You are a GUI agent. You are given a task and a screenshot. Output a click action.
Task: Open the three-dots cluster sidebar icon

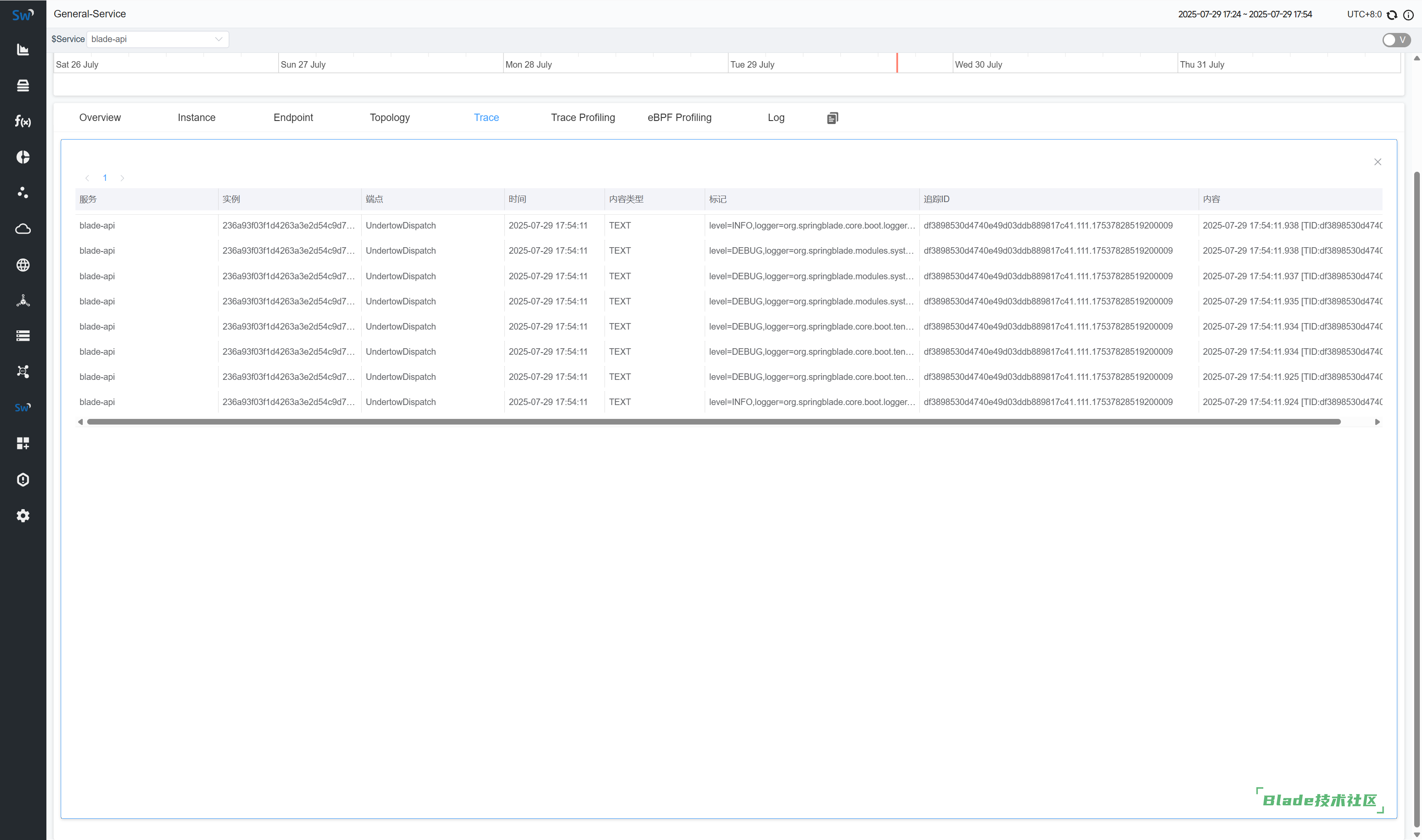point(23,193)
